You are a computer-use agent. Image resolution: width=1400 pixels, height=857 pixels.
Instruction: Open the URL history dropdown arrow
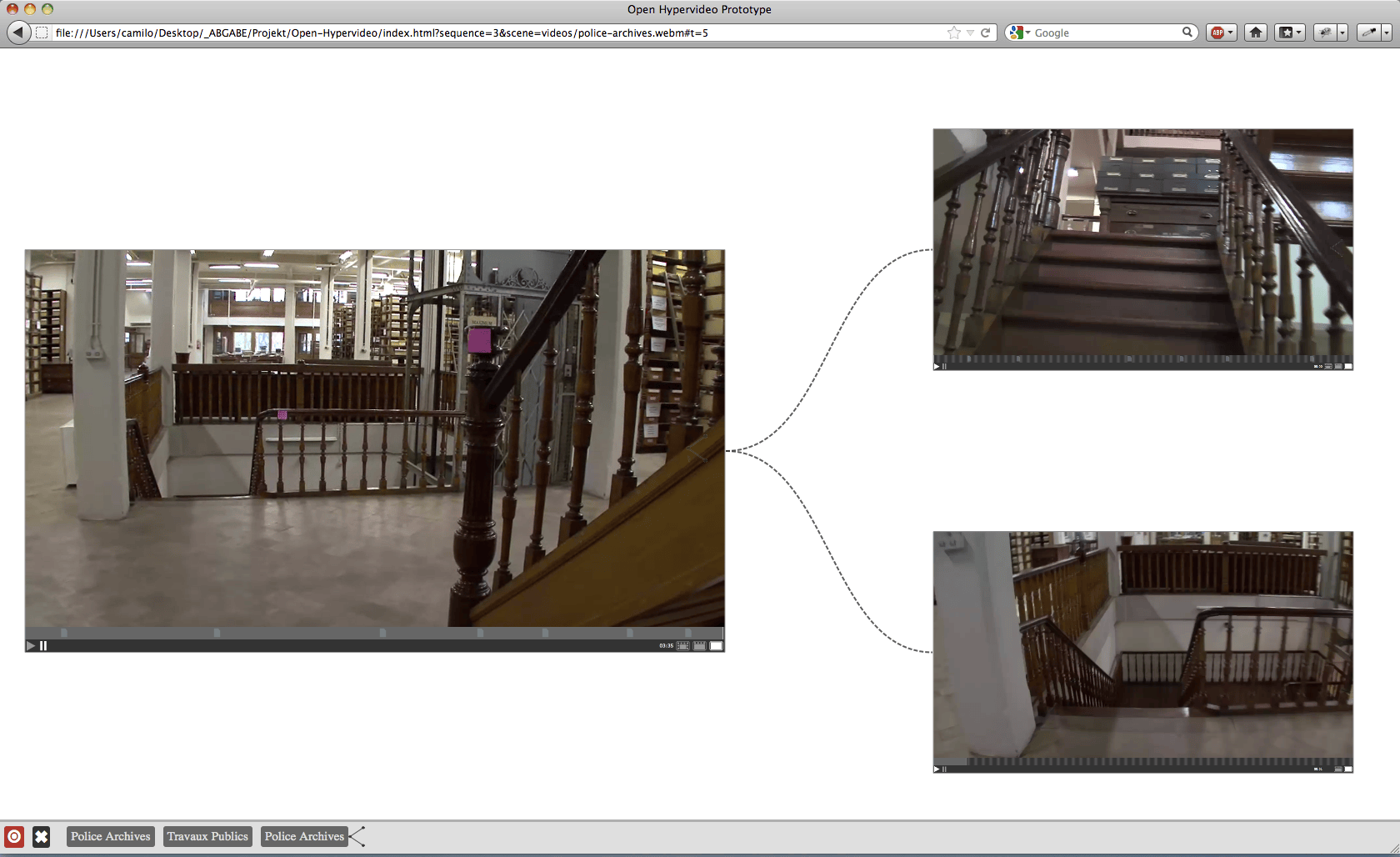(970, 33)
